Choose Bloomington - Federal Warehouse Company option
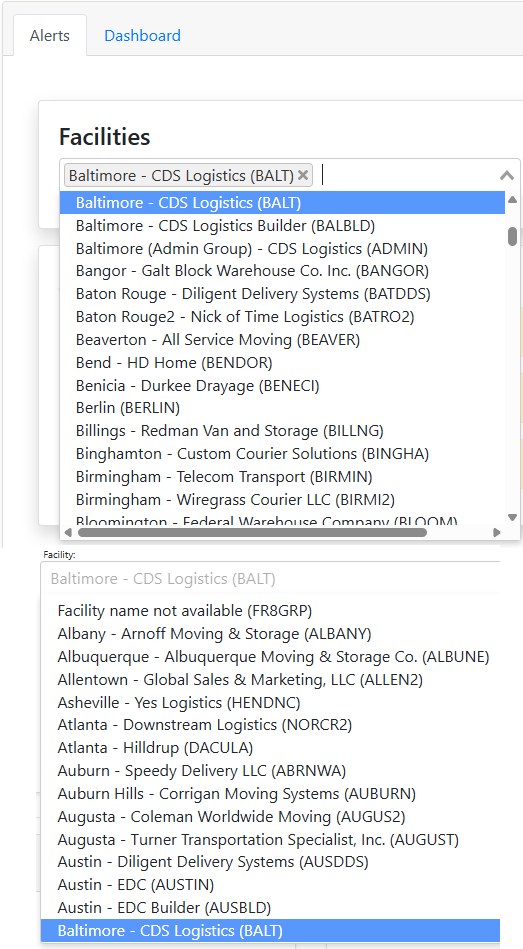 pyautogui.click(x=282, y=520)
